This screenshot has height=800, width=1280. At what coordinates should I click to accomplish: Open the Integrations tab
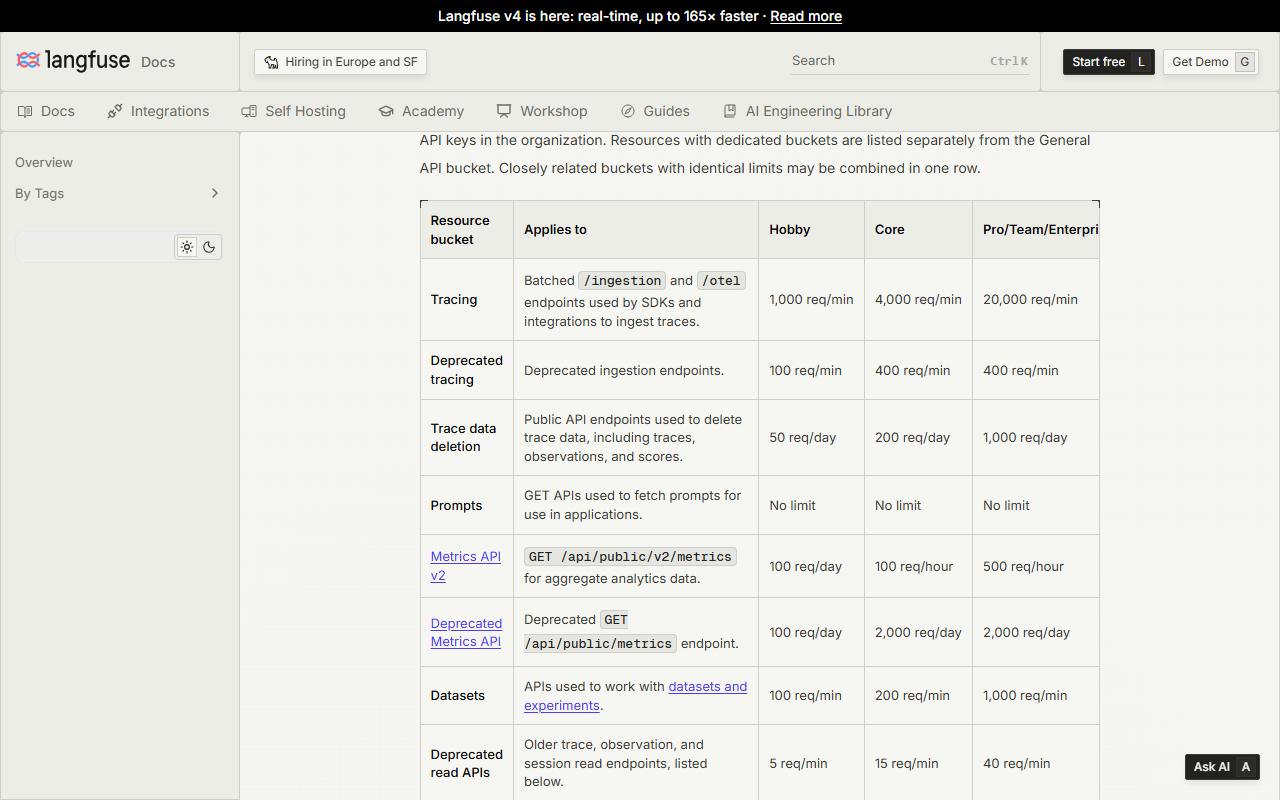click(158, 111)
